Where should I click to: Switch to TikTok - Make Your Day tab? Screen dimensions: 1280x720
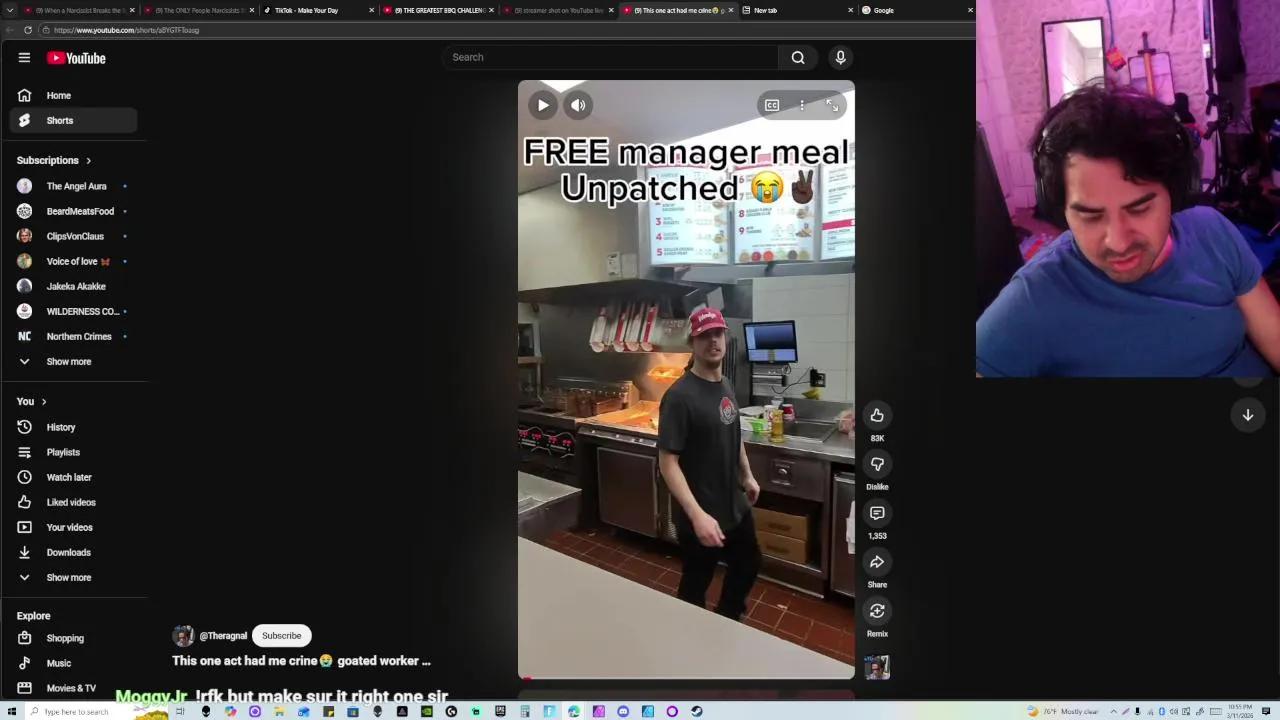pyautogui.click(x=317, y=10)
